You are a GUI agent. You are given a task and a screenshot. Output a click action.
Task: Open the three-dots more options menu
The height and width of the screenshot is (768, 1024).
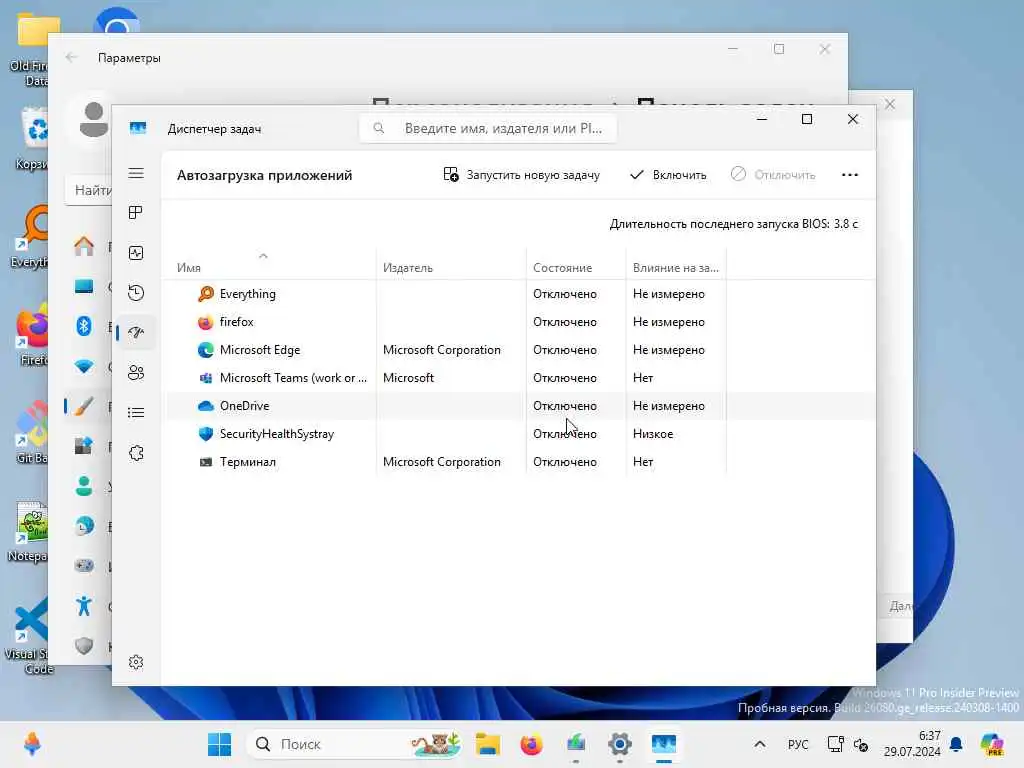[x=850, y=175]
